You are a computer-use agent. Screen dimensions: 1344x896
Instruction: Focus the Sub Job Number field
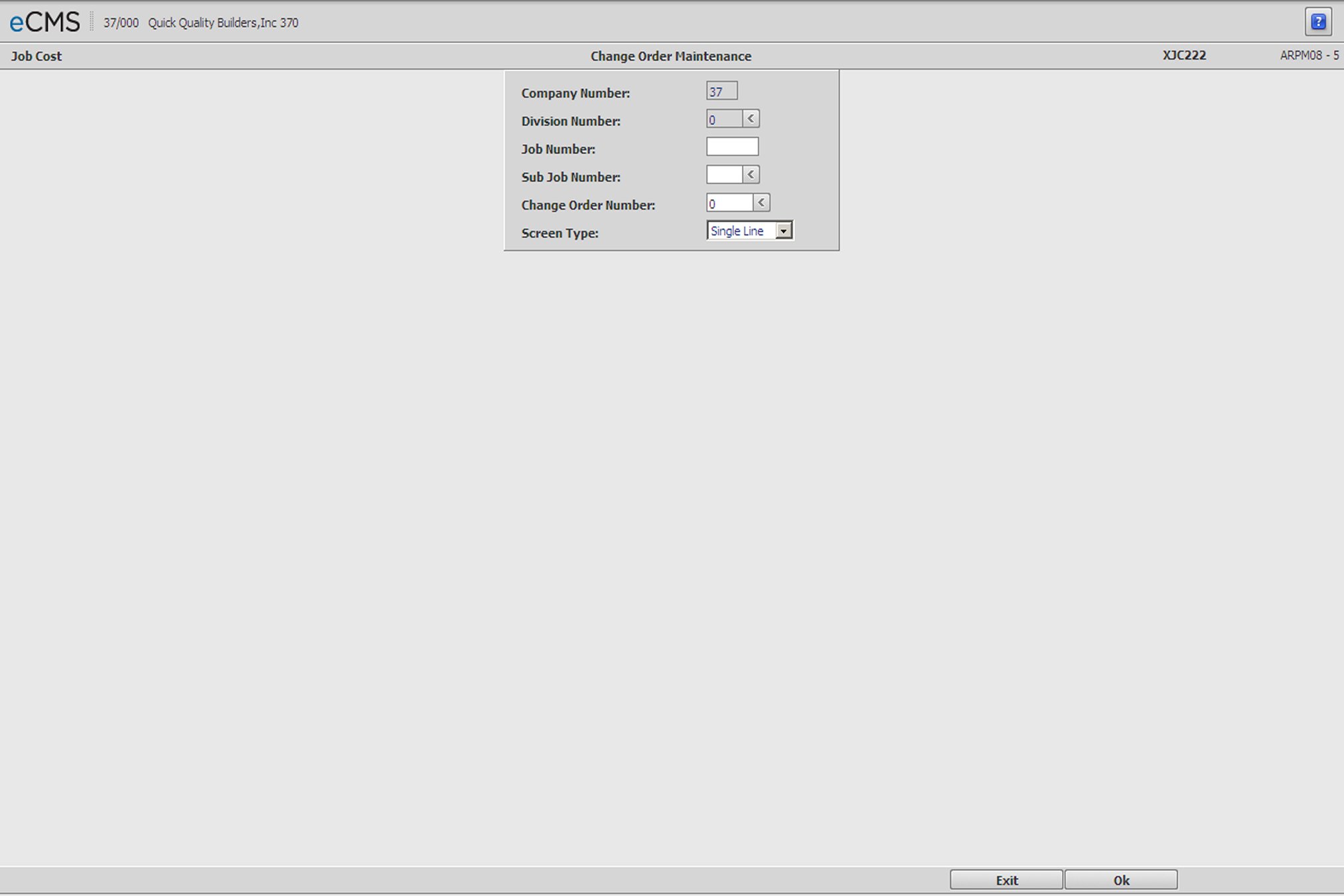pos(724,175)
